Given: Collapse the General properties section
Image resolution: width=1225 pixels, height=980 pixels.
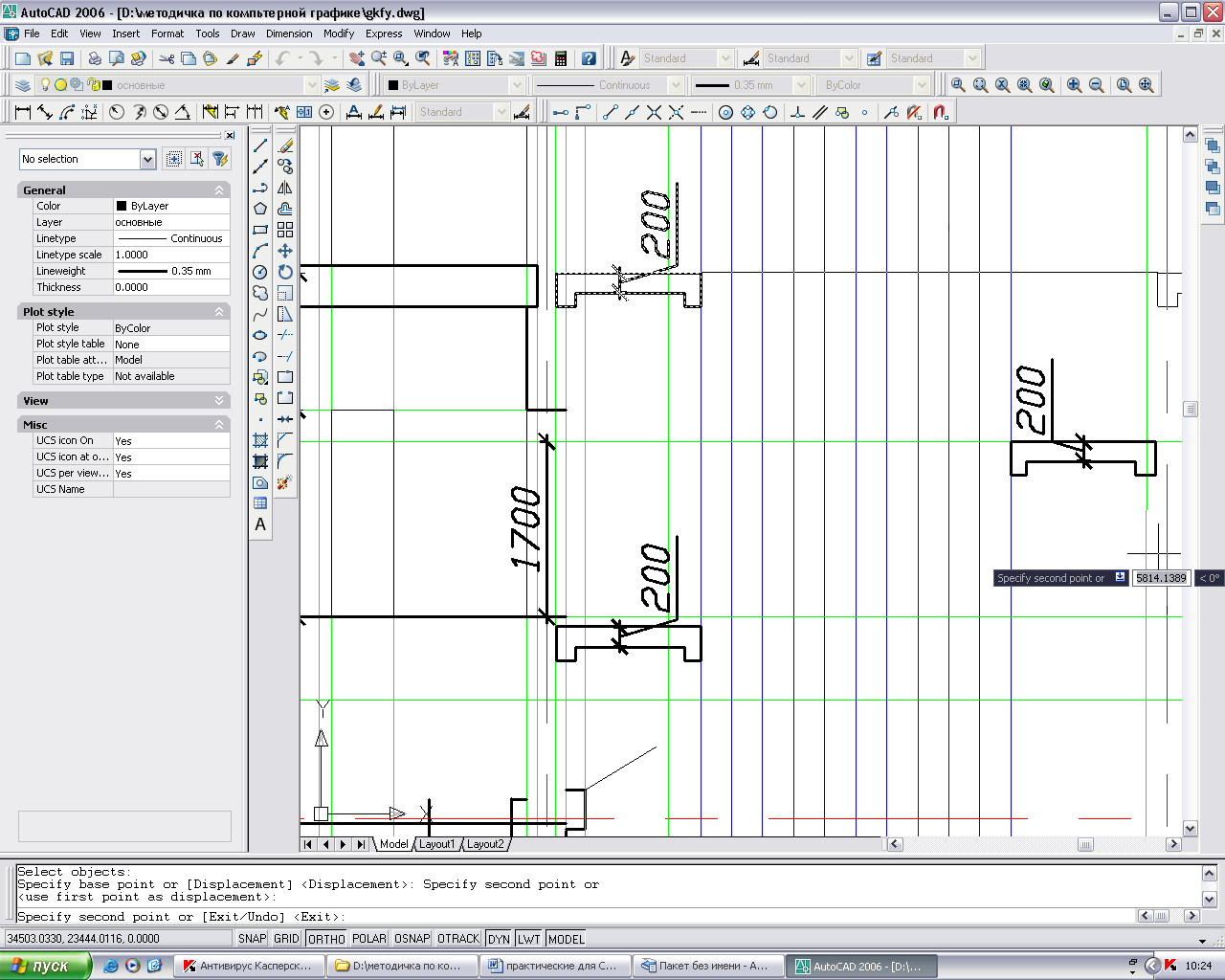Looking at the screenshot, I should (219, 190).
